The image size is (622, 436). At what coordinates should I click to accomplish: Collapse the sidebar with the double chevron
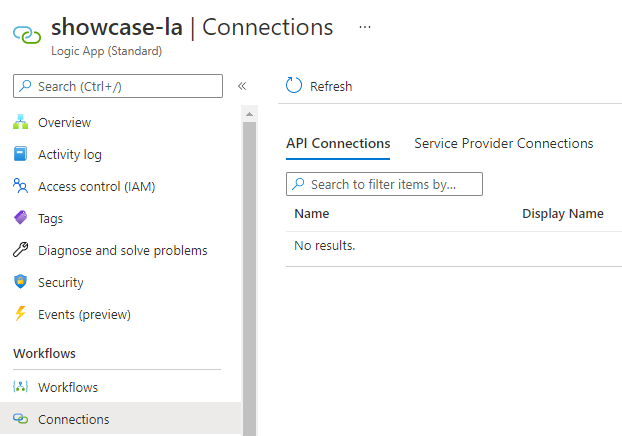pyautogui.click(x=242, y=86)
